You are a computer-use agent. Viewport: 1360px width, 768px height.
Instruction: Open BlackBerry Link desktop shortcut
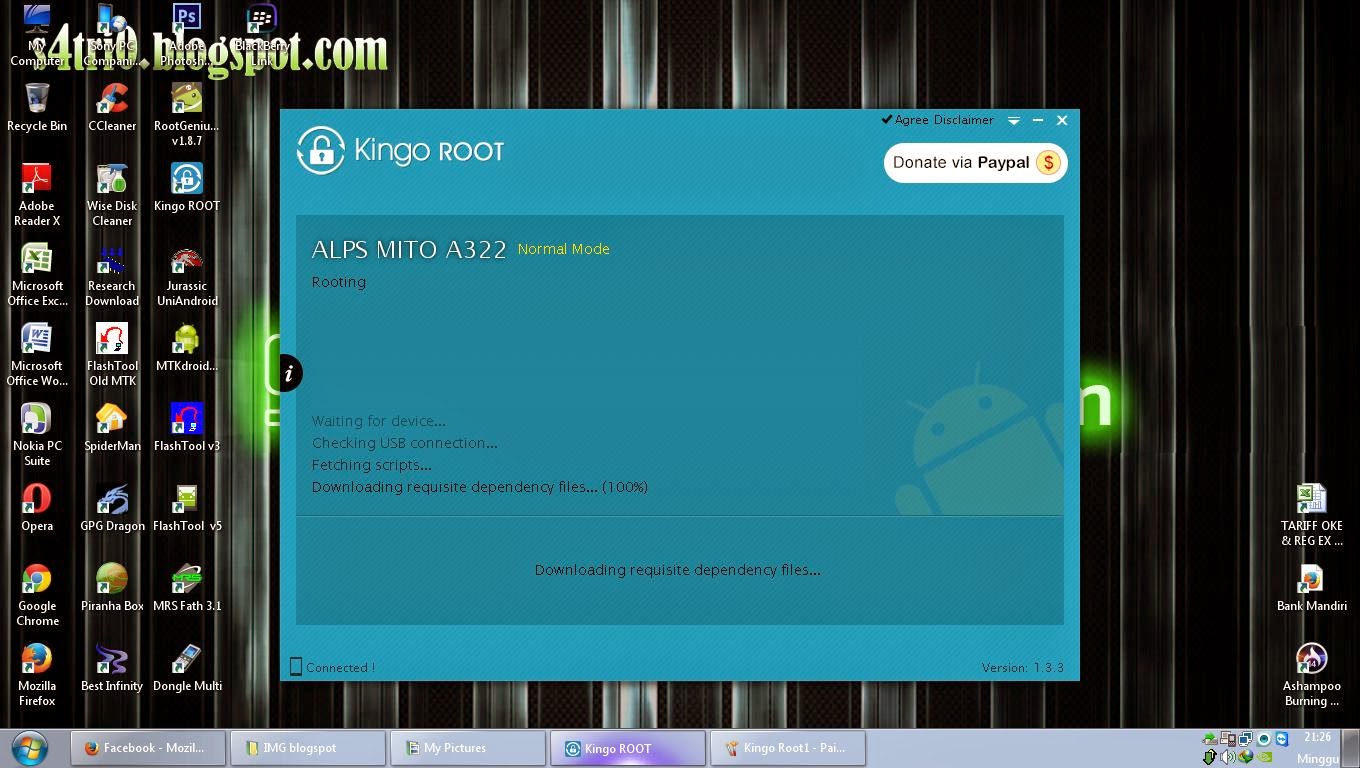[261, 34]
